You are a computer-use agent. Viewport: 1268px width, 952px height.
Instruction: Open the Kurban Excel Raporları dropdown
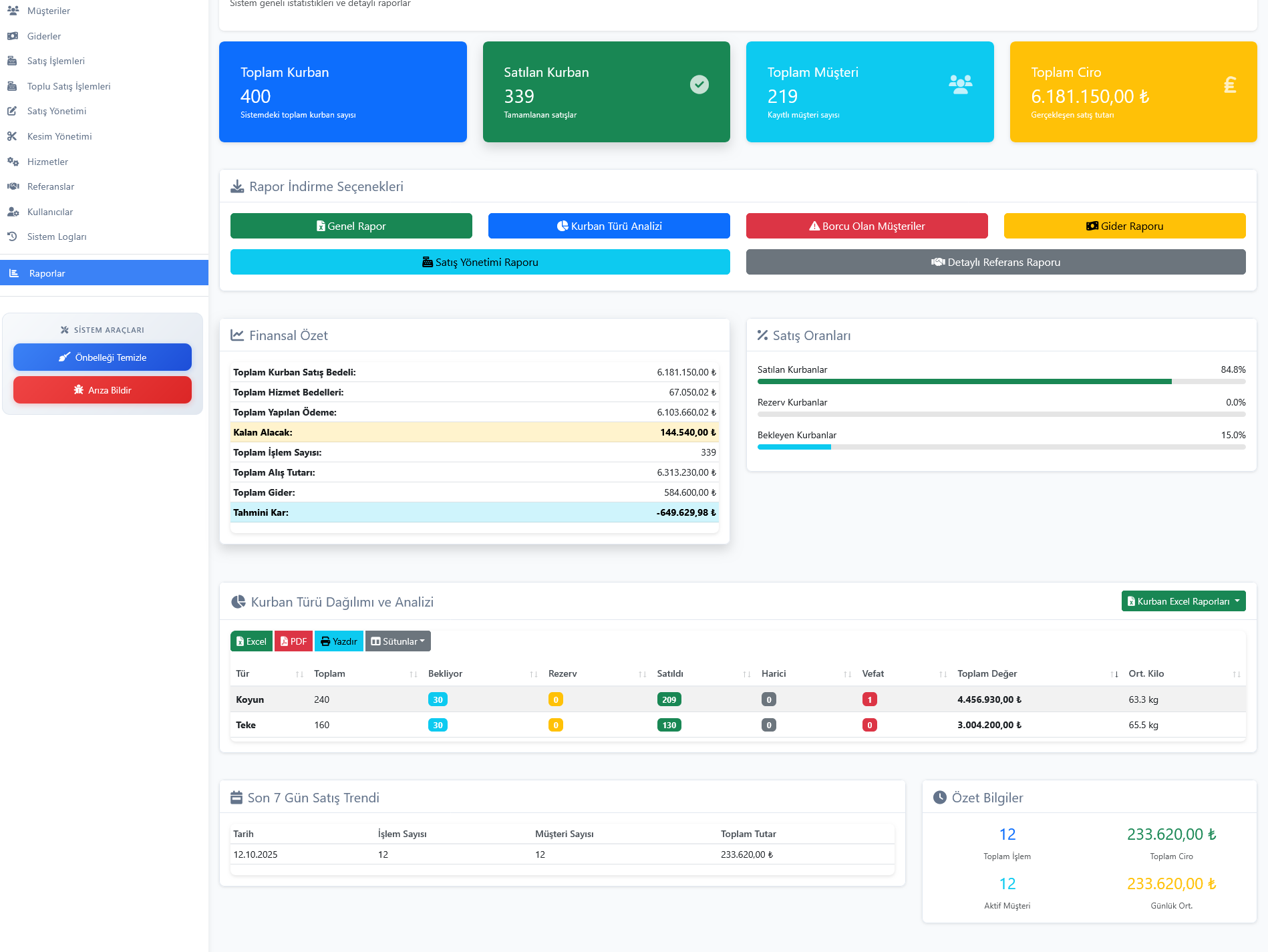[1183, 601]
